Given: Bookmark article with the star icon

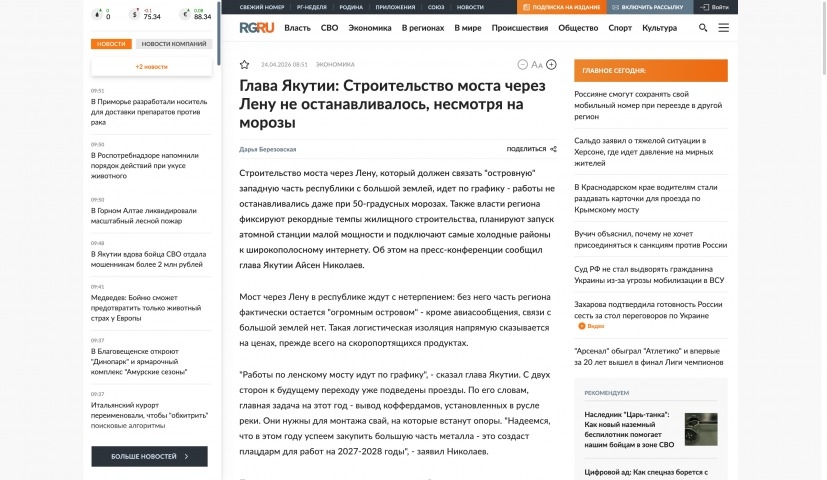Looking at the screenshot, I should click(x=244, y=64).
